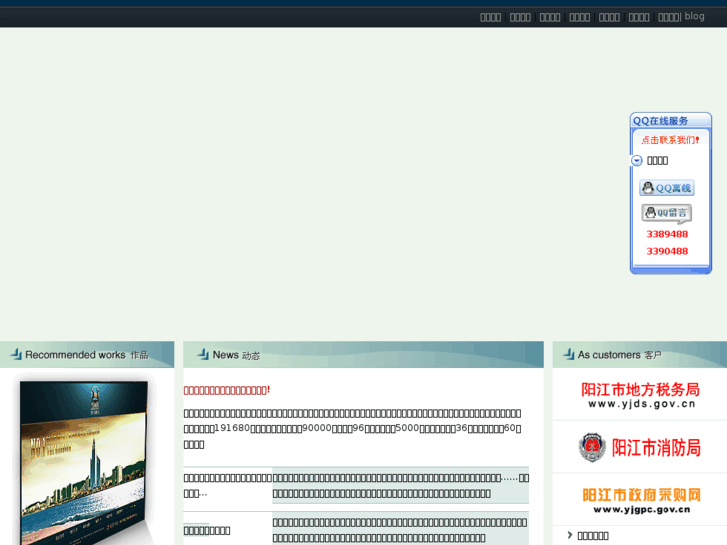Click the fire department badge icon

(592, 448)
